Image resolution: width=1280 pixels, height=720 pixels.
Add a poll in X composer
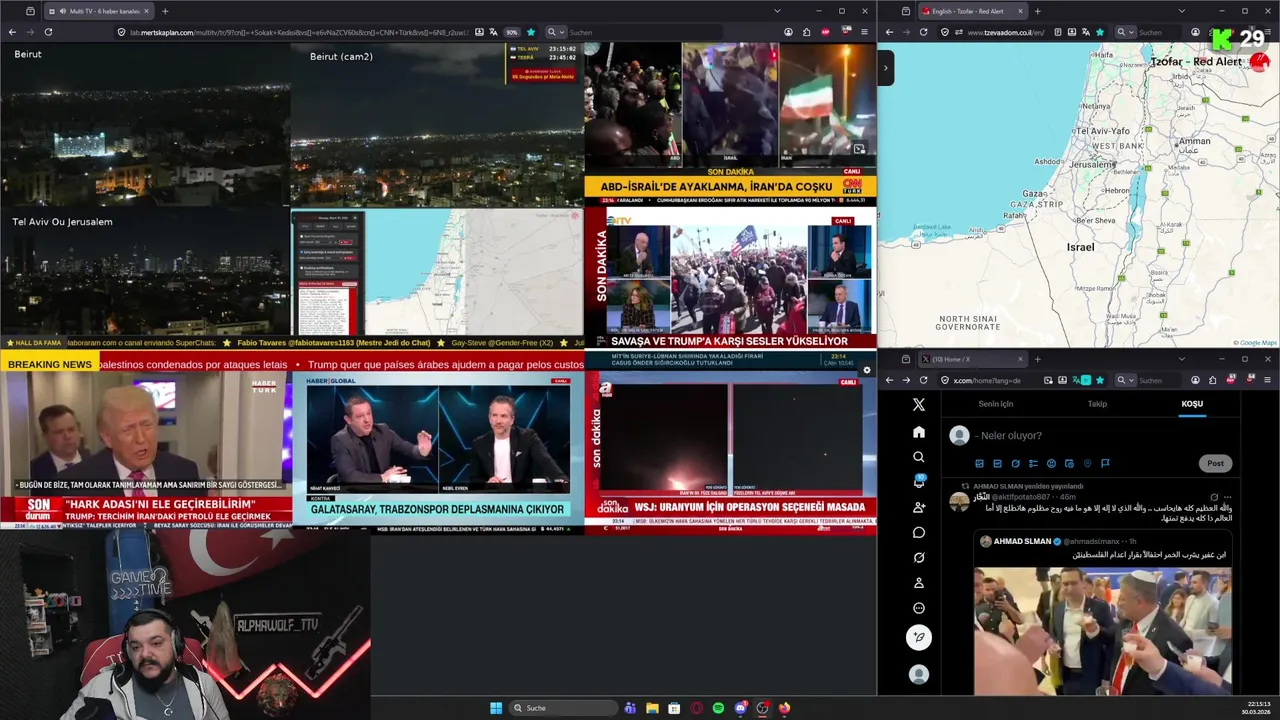[x=1033, y=463]
